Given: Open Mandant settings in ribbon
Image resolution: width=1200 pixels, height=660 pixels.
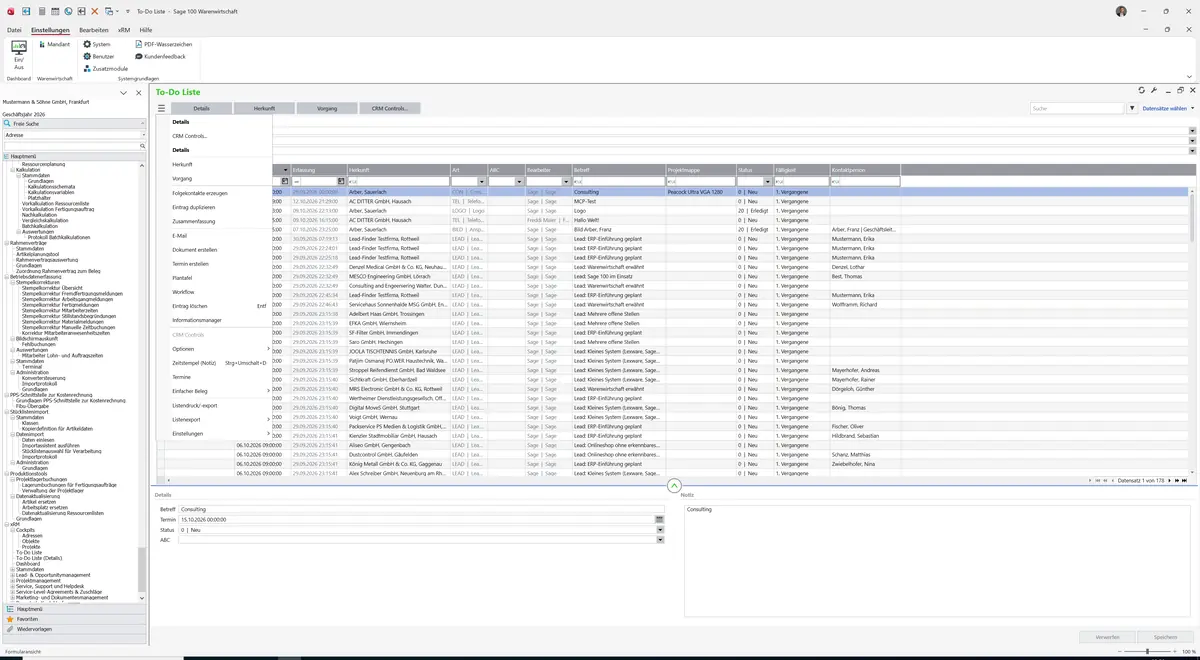Looking at the screenshot, I should coord(54,44).
